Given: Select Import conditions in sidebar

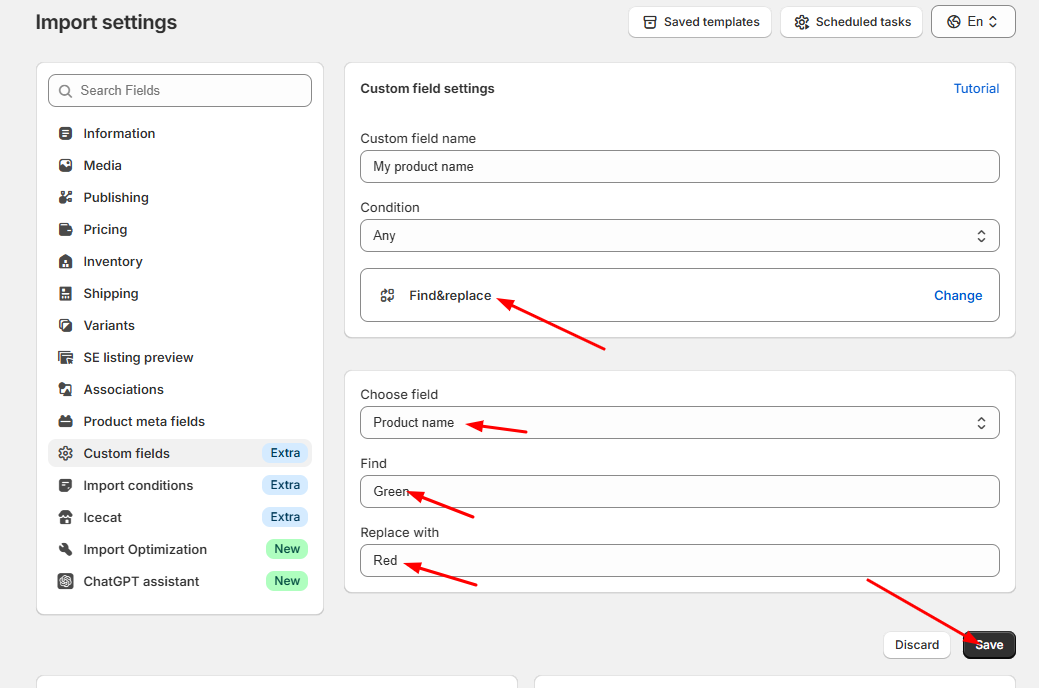Looking at the screenshot, I should (180, 485).
